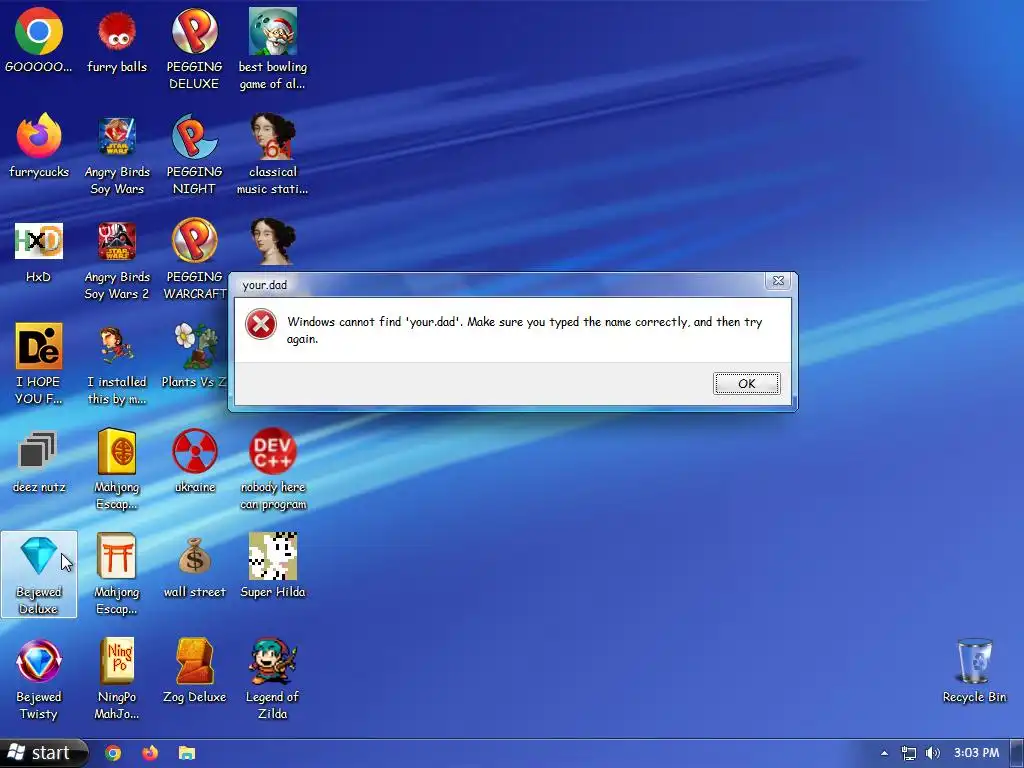Click the Show desktop taskbar button
Screen dimensions: 1024x768
(1017, 753)
